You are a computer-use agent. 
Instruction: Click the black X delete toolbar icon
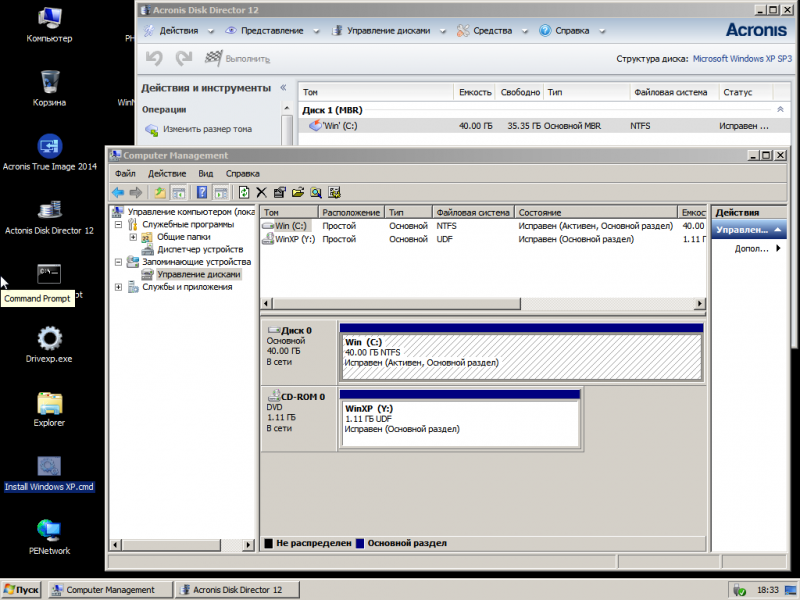coord(261,192)
